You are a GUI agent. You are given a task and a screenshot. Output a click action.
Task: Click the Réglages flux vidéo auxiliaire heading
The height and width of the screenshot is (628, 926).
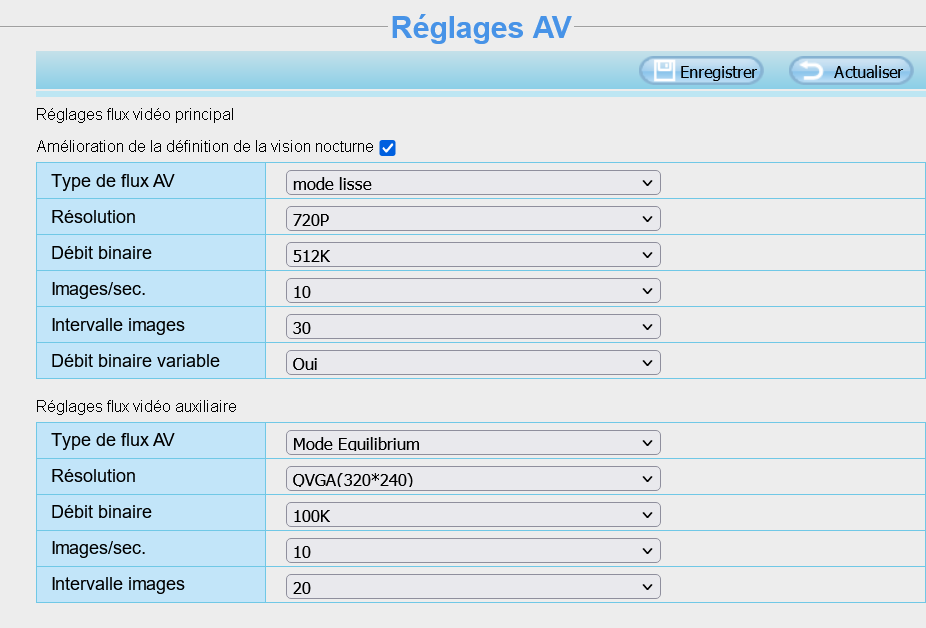tap(136, 406)
